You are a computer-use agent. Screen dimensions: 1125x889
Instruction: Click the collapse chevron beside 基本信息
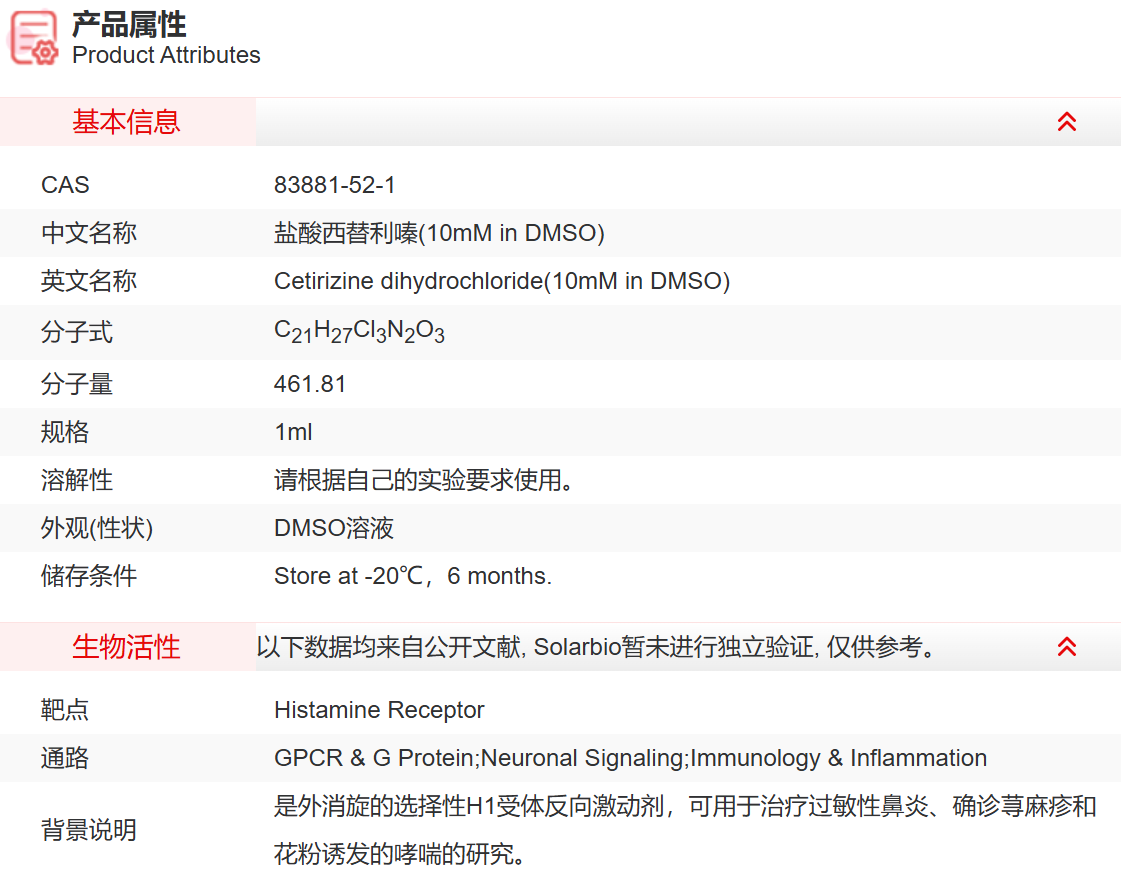coord(1067,121)
